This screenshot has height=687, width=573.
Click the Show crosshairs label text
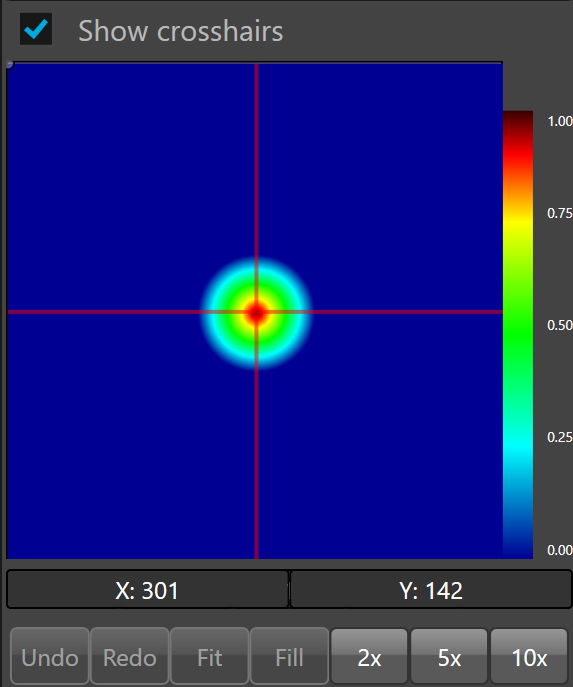coord(180,31)
